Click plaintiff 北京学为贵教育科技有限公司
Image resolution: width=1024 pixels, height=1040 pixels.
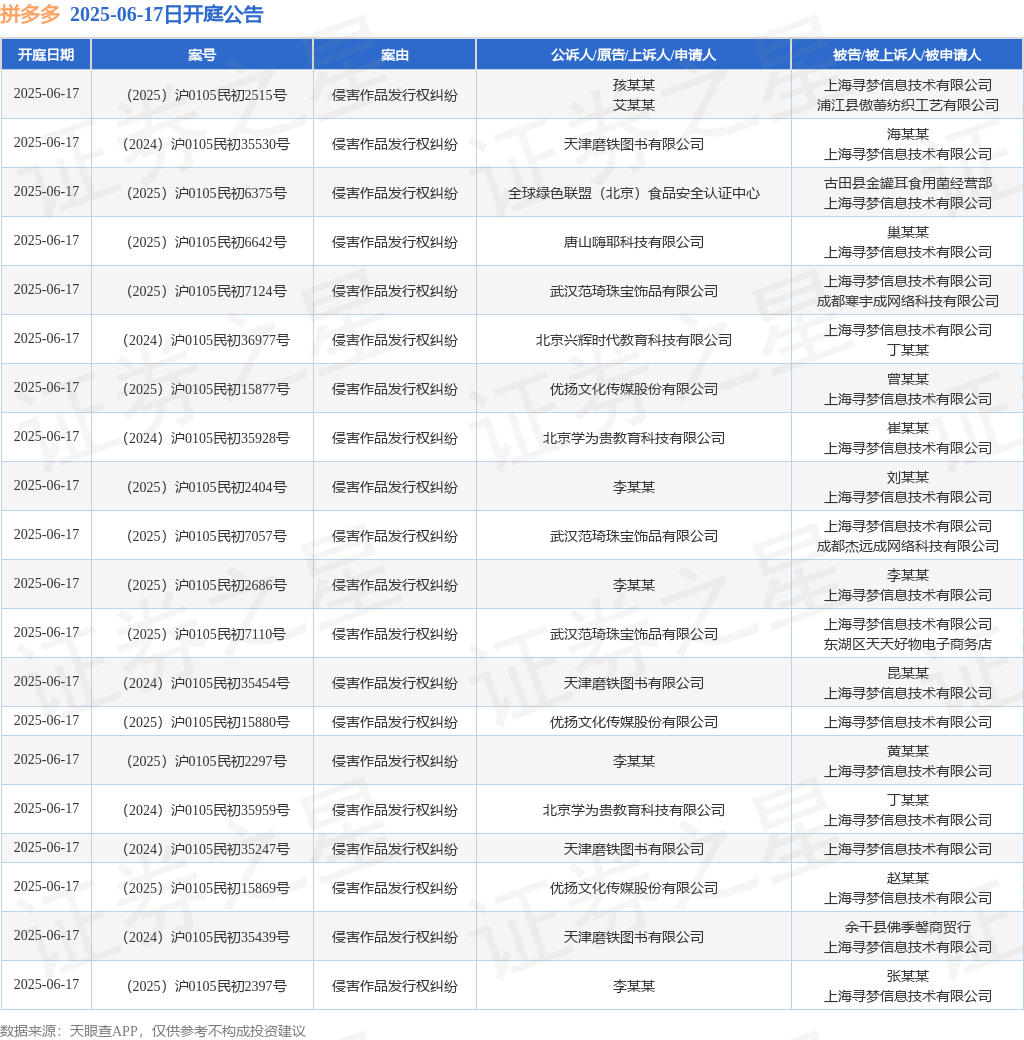634,437
